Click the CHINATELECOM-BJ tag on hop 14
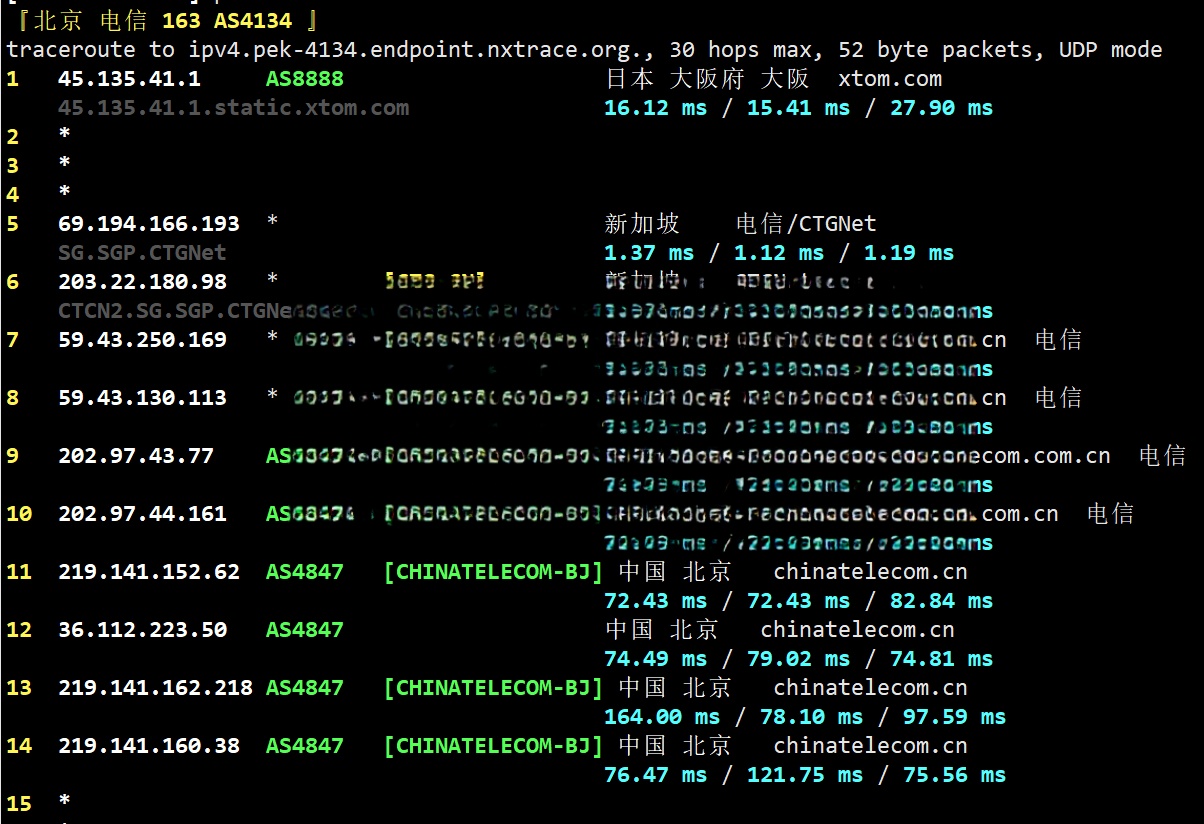The height and width of the screenshot is (824, 1204). 493,746
